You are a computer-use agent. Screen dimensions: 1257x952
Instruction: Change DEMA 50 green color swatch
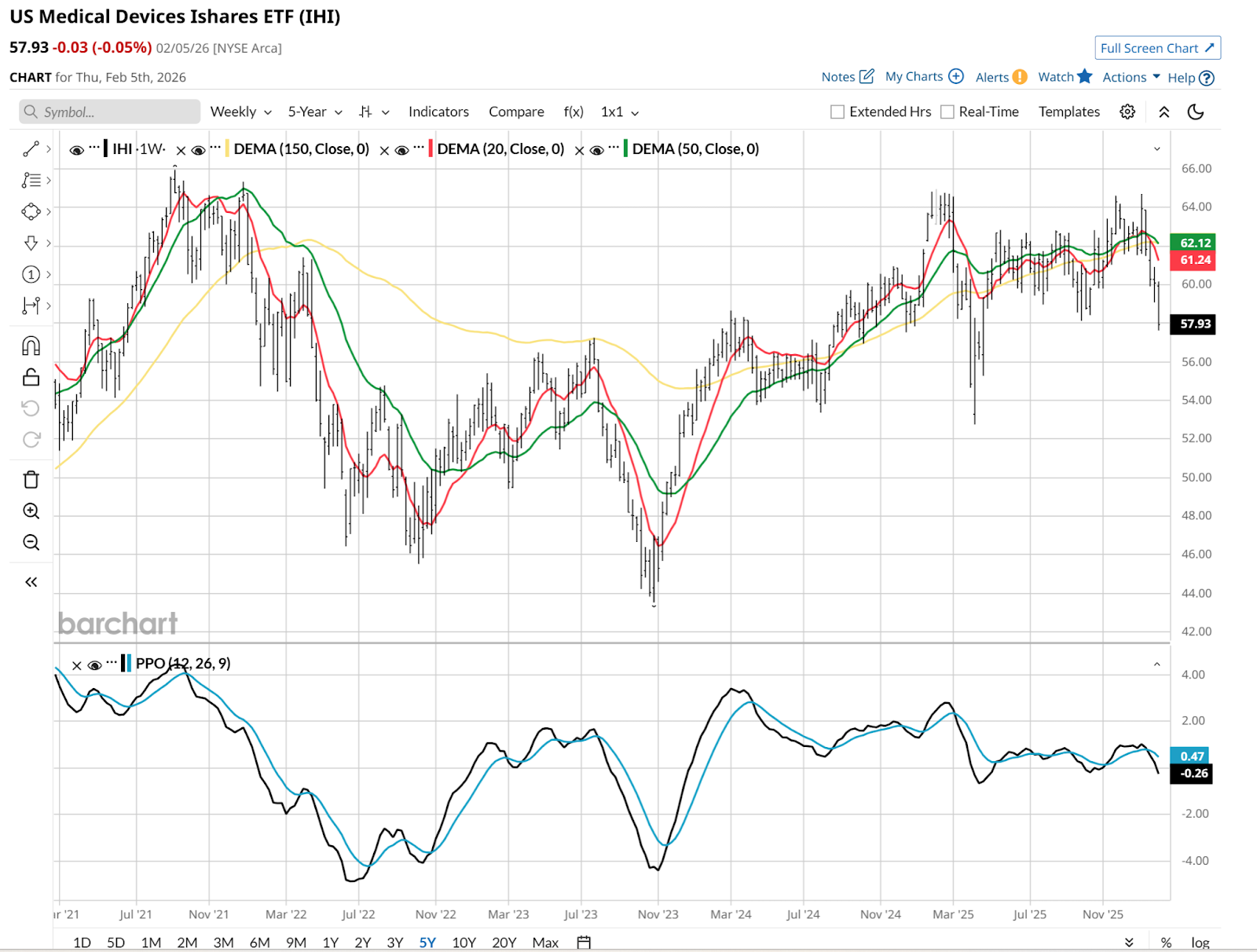point(625,148)
